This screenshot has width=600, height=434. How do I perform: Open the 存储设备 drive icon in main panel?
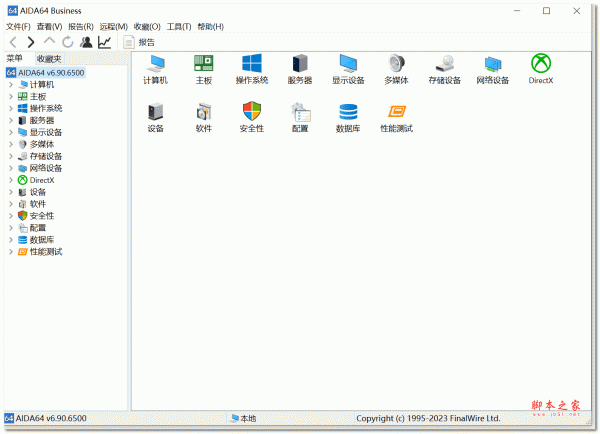pyautogui.click(x=445, y=69)
